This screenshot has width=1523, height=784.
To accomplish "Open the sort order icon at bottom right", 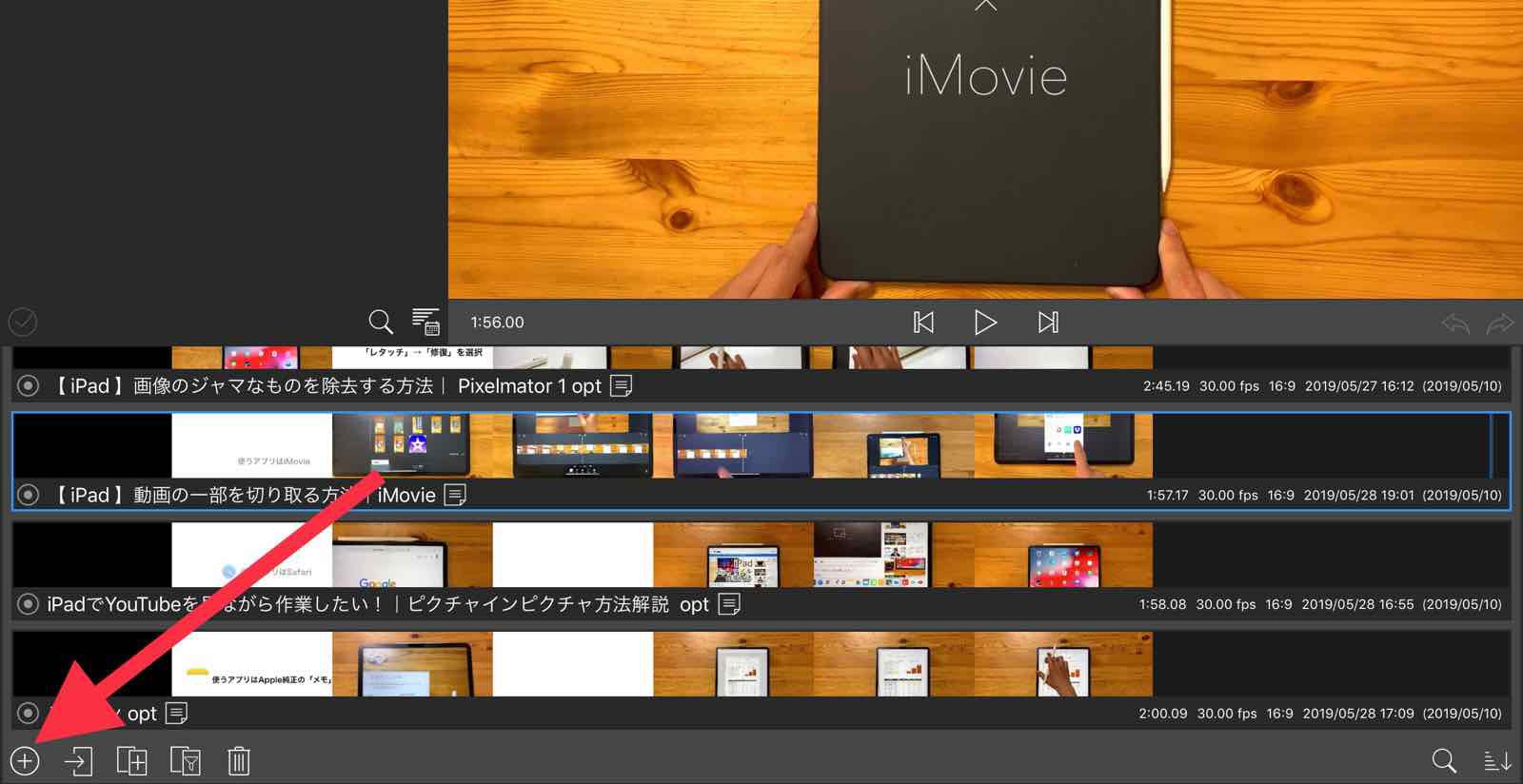I will coord(1497,760).
